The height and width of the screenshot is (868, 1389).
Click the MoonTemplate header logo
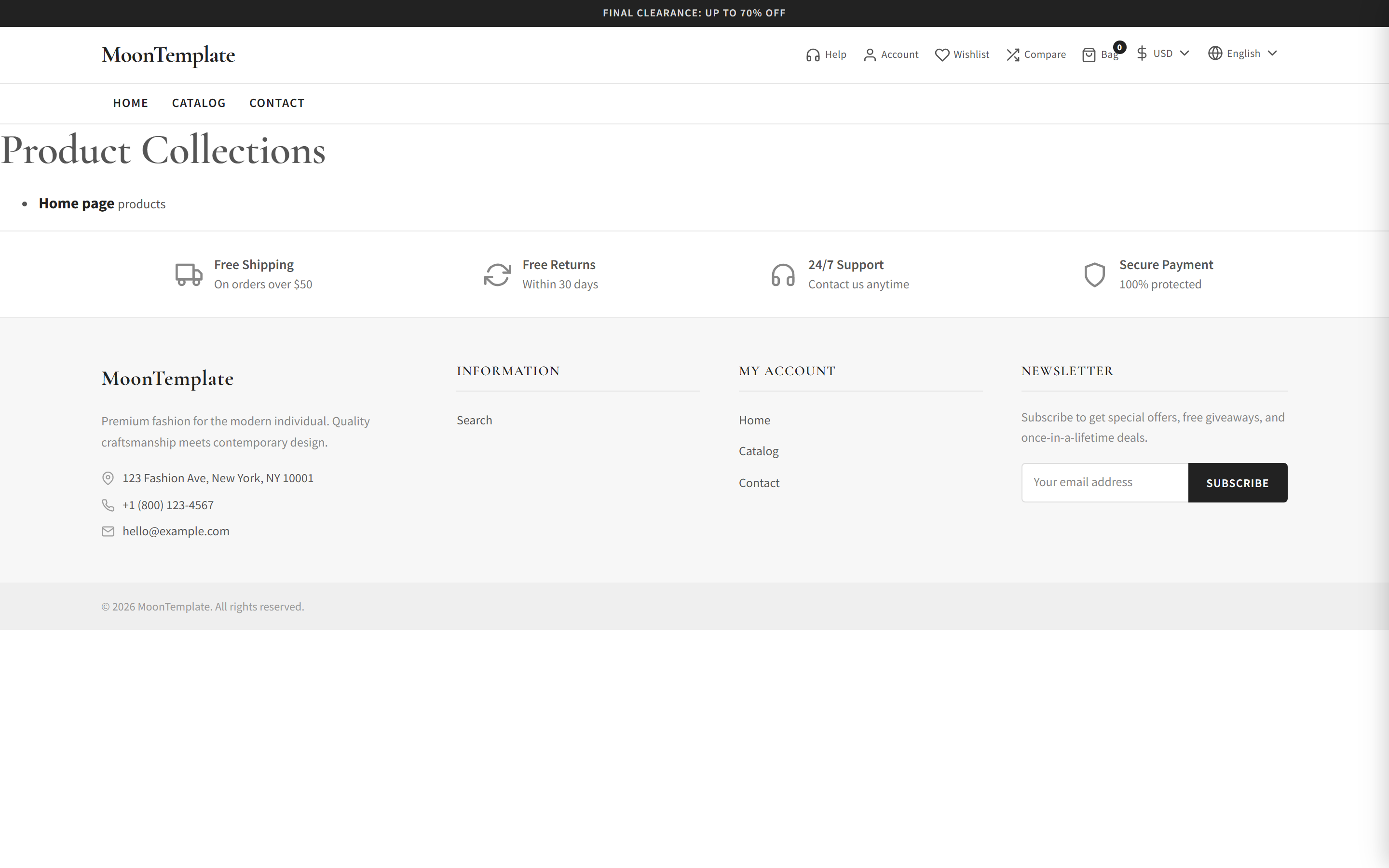168,55
